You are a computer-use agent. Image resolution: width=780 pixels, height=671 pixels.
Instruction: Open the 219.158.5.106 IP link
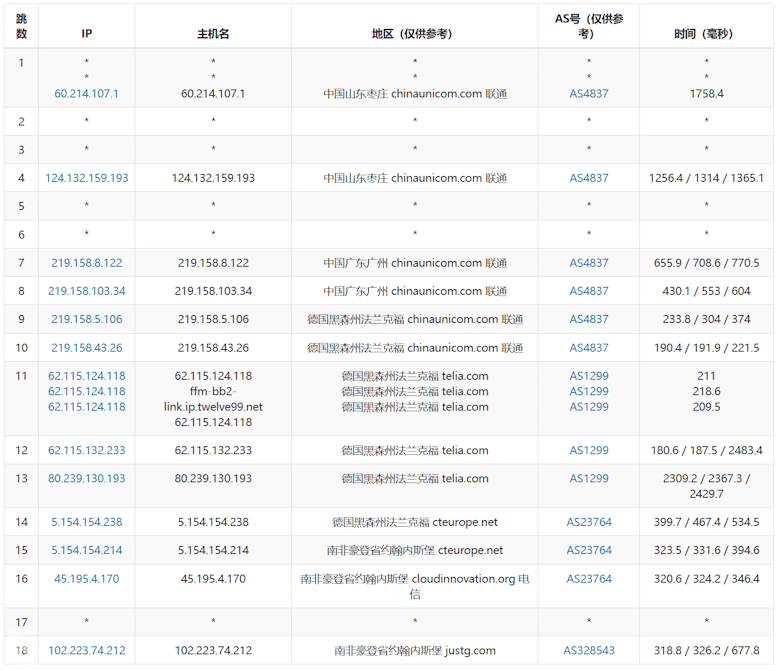87,319
